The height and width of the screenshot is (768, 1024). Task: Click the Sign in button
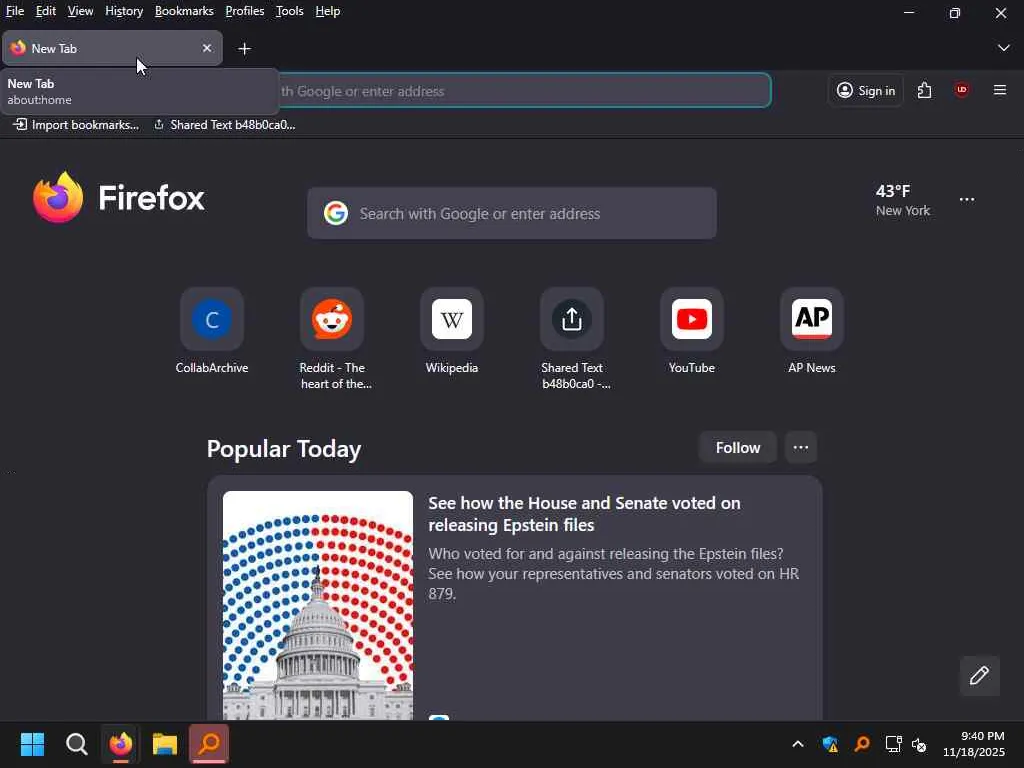pos(866,90)
